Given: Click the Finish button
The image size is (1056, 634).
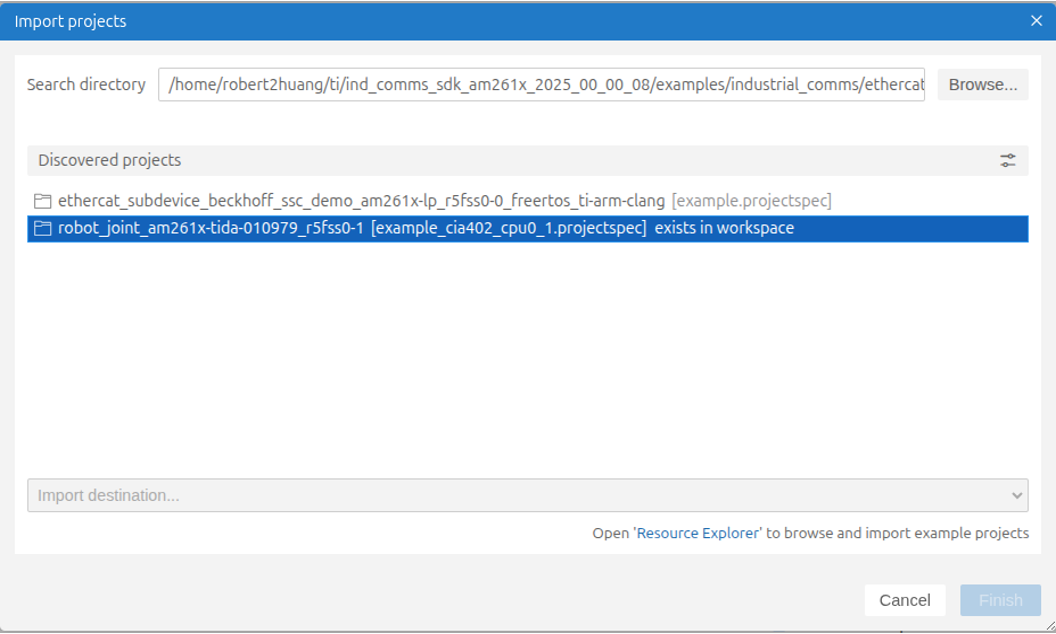Looking at the screenshot, I should pyautogui.click(x=1000, y=600).
